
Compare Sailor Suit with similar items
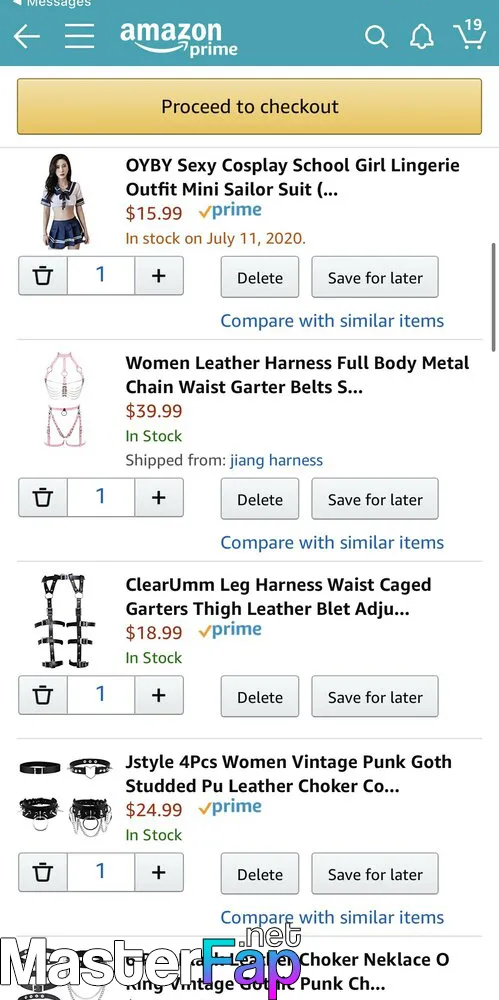pyautogui.click(x=332, y=321)
